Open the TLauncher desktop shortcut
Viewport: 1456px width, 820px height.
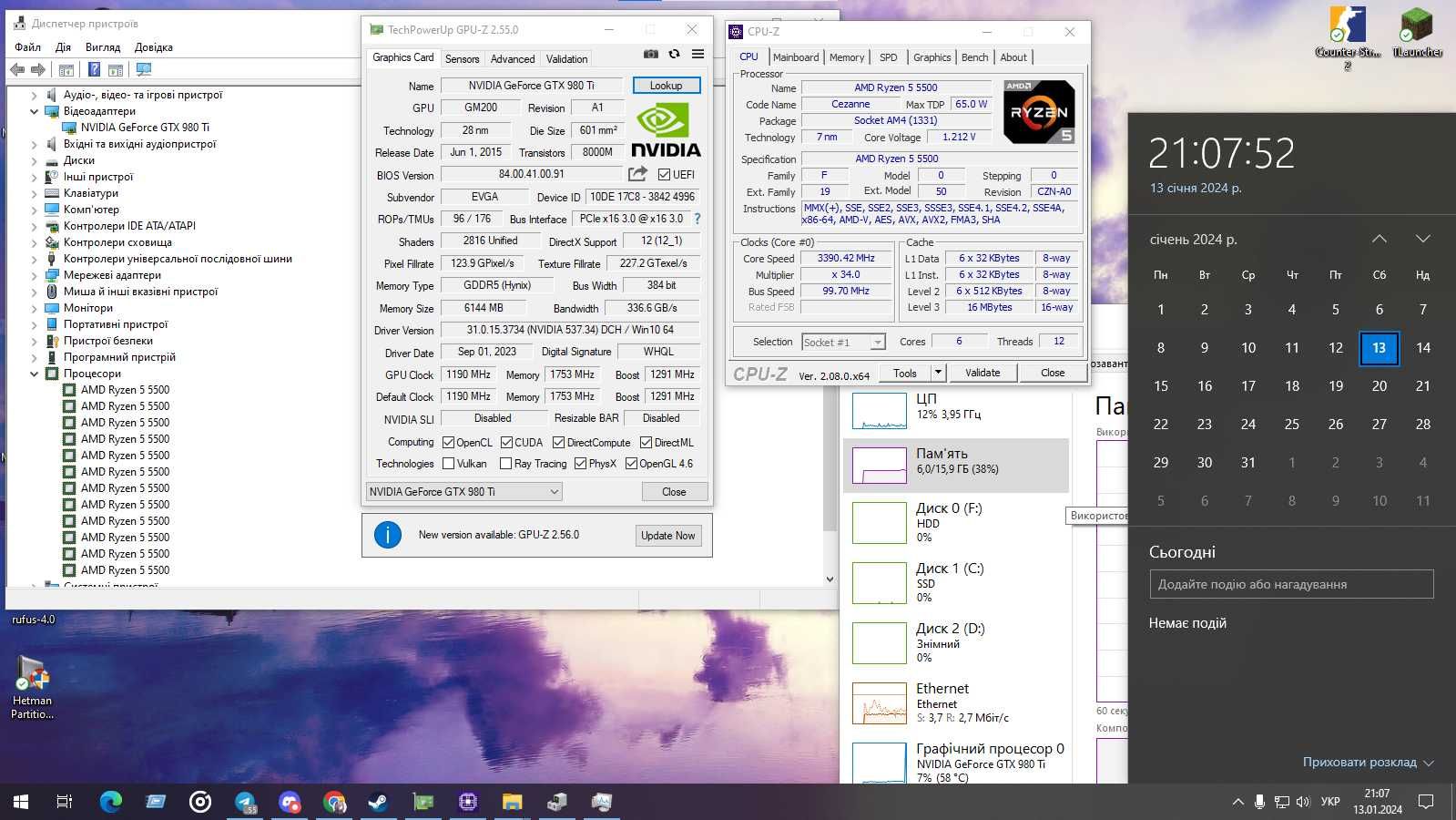pyautogui.click(x=1417, y=33)
